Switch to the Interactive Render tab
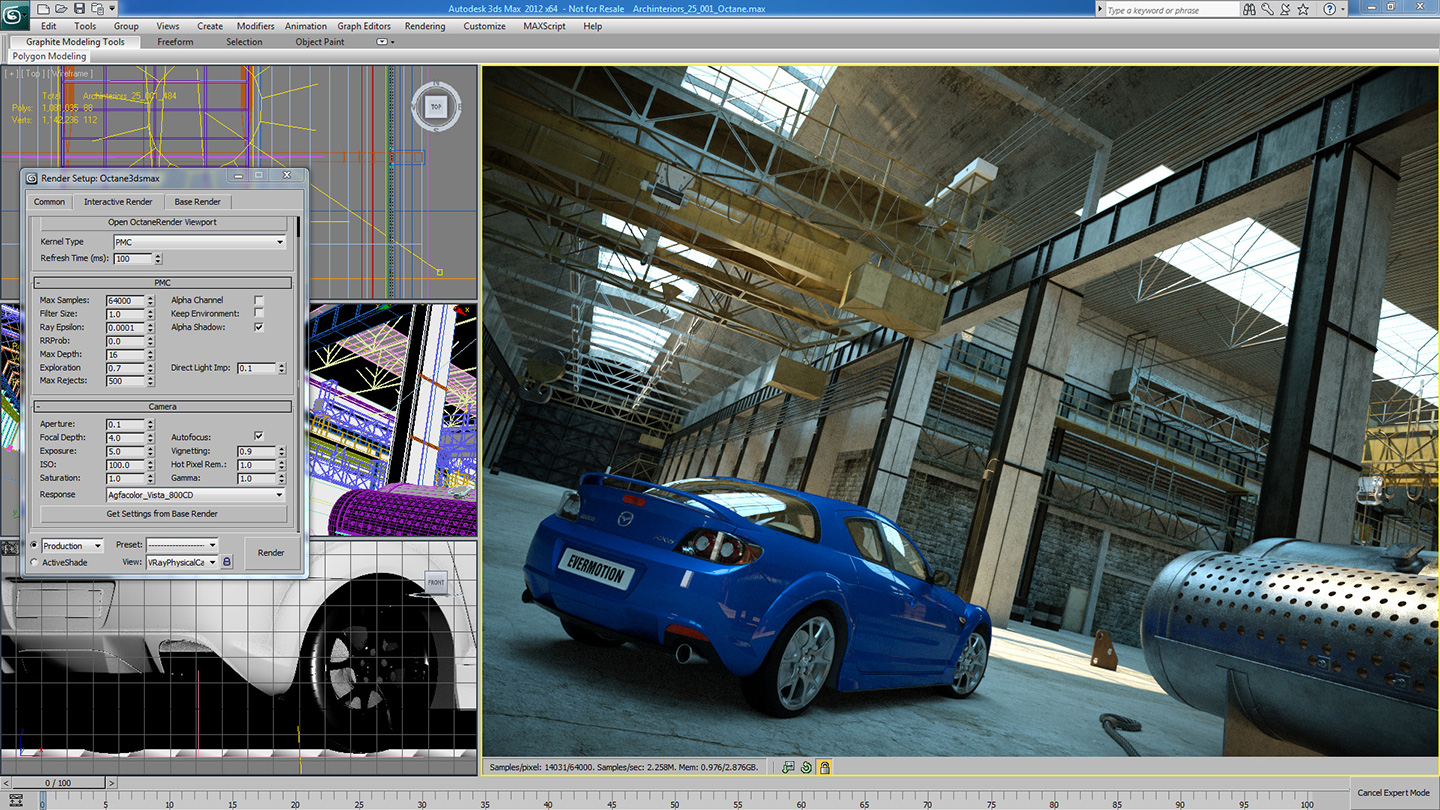Screen dimensions: 1440x810 (x=118, y=202)
